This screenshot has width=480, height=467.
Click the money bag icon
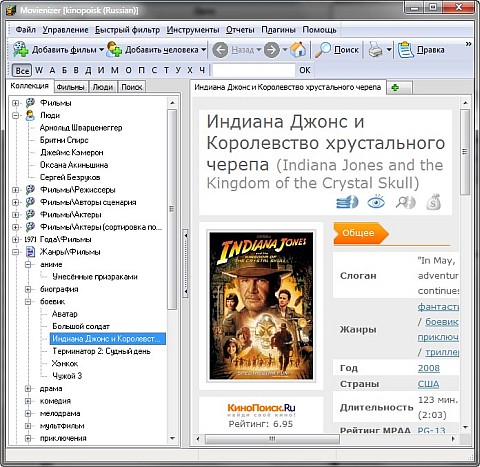pos(434,202)
